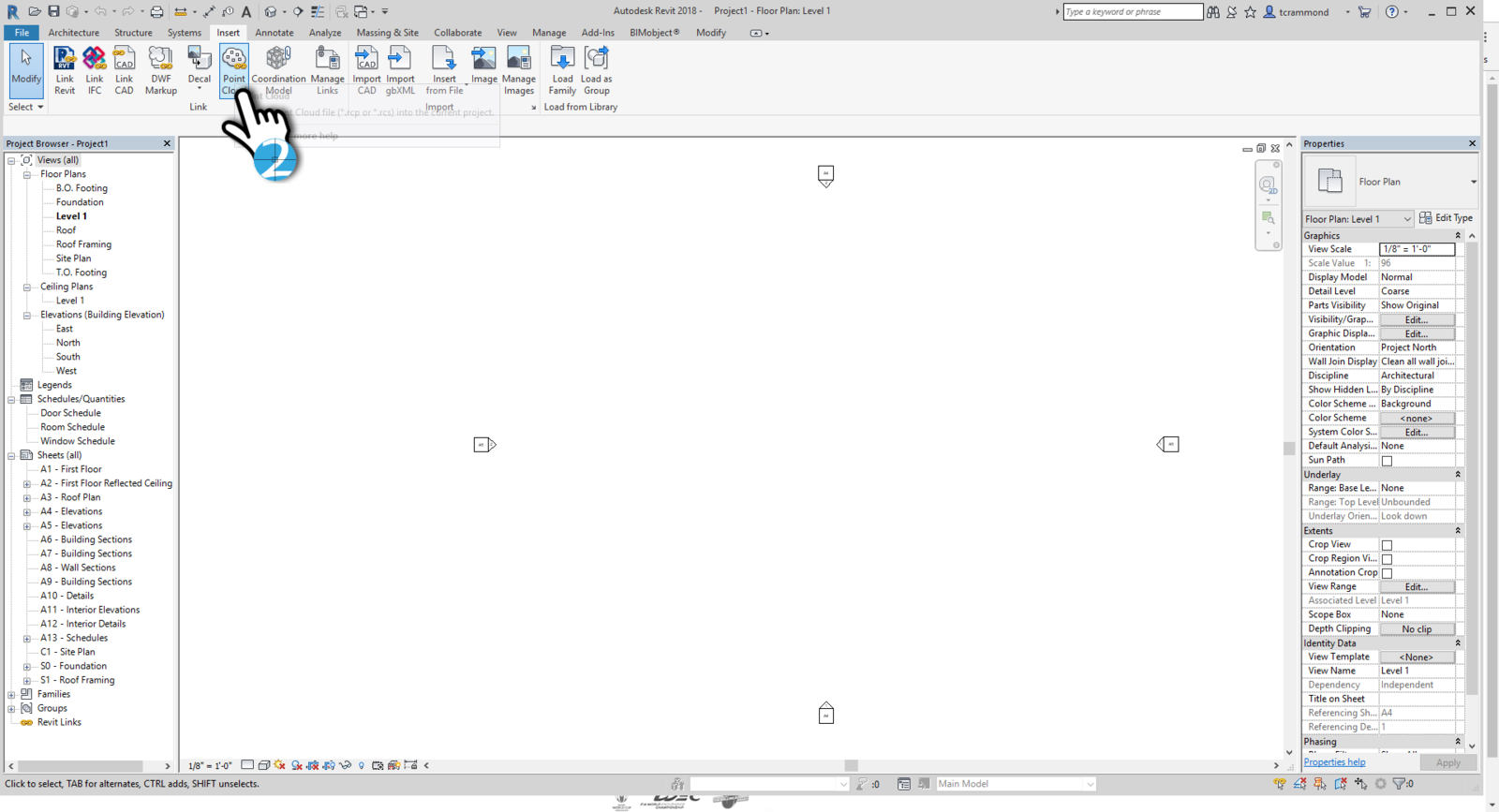
Task: Click the view scale 1/8" = 1'-0" in view bar
Action: pyautogui.click(x=210, y=766)
